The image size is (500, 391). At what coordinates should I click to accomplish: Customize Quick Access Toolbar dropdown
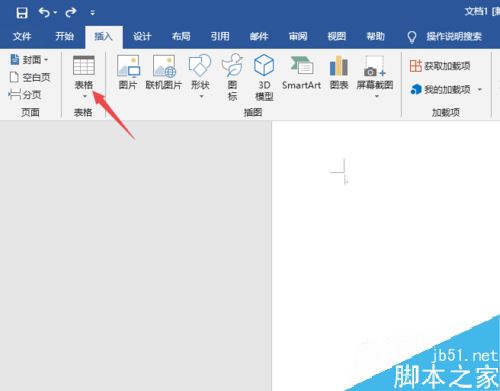[92, 13]
